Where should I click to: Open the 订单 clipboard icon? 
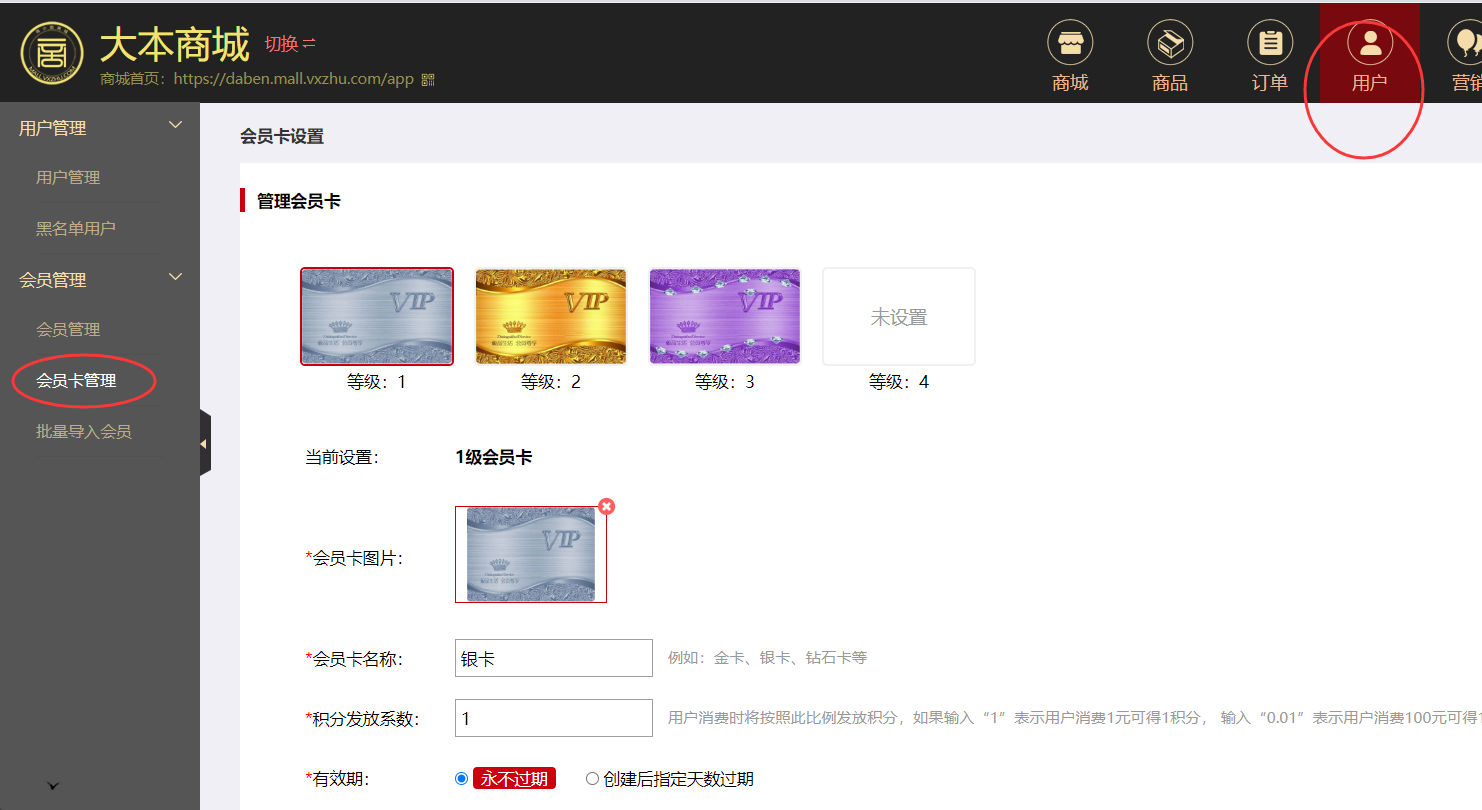click(x=1269, y=45)
